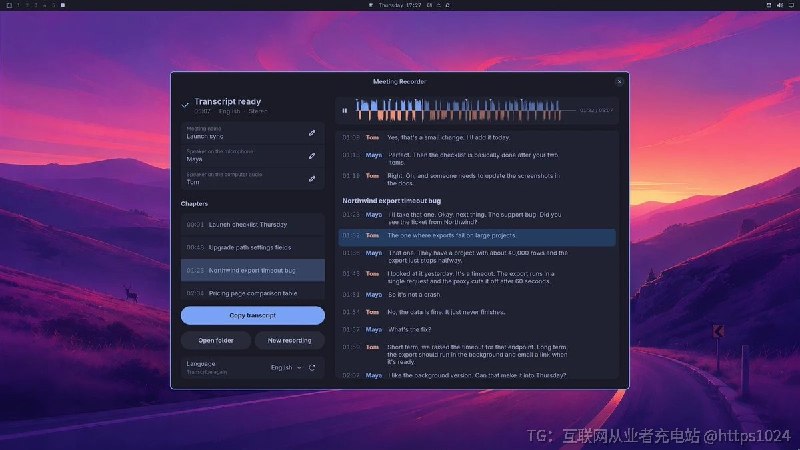Select line 'Yes, that's a small change'
This screenshot has height=450, width=800.
pos(477,138)
